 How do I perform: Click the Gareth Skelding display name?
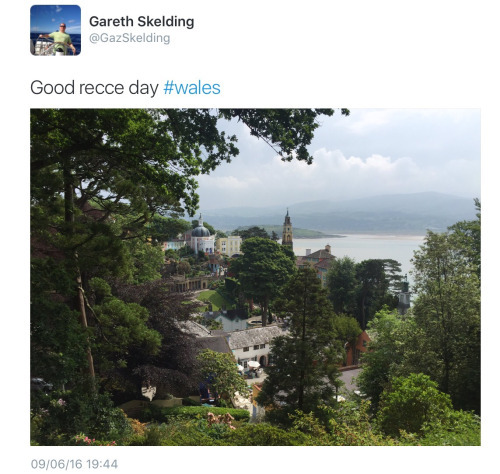142,22
